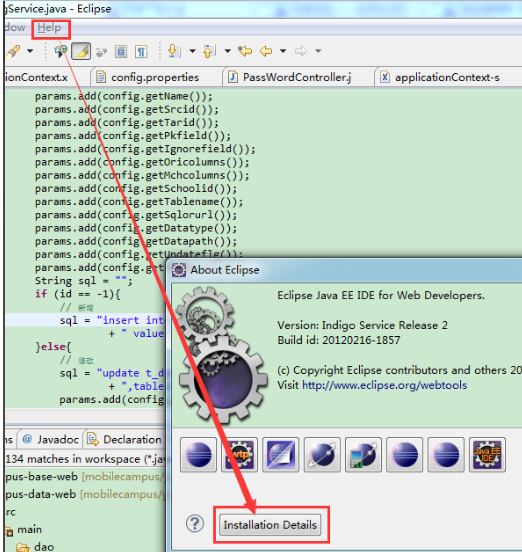Screen dimensions: 522x552
Task: Click the first Eclipse sphere feature icon
Action: 199,455
